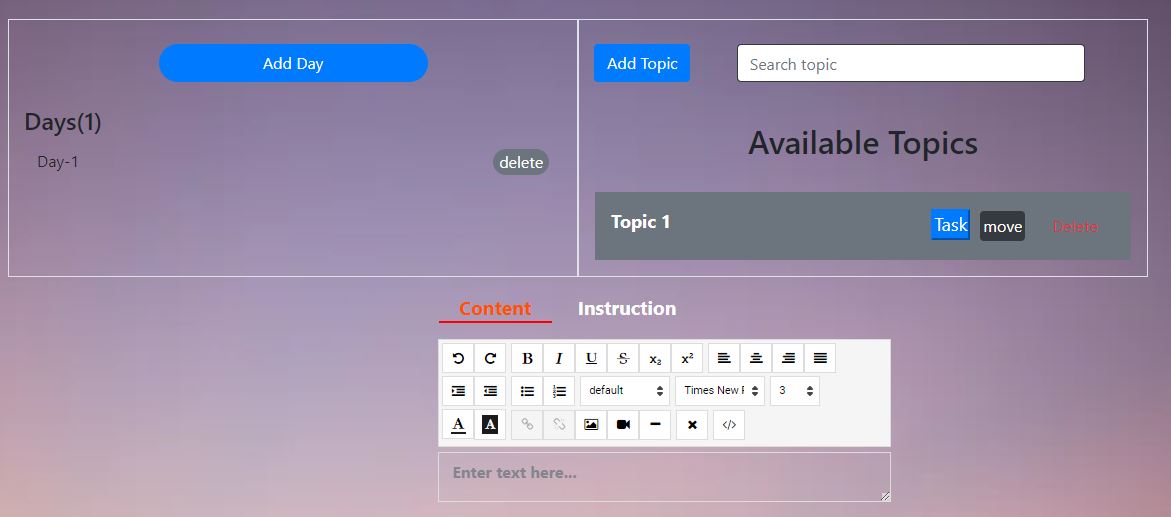
Task: Select the Content tab
Action: tap(495, 309)
